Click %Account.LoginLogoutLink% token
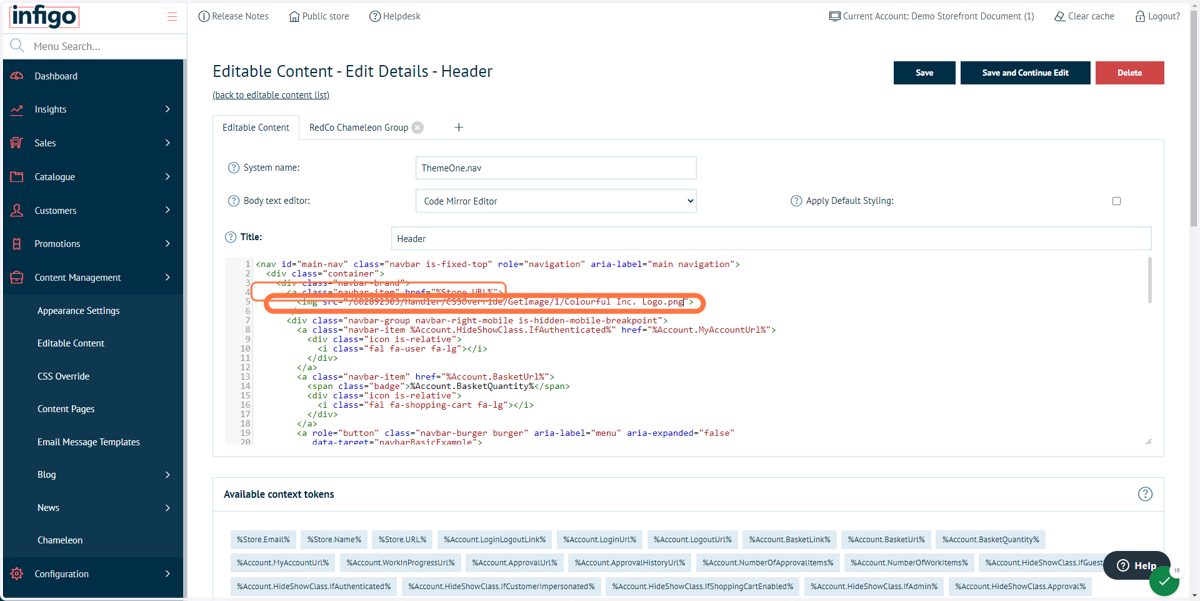Viewport: 1200px width, 601px height. click(495, 540)
